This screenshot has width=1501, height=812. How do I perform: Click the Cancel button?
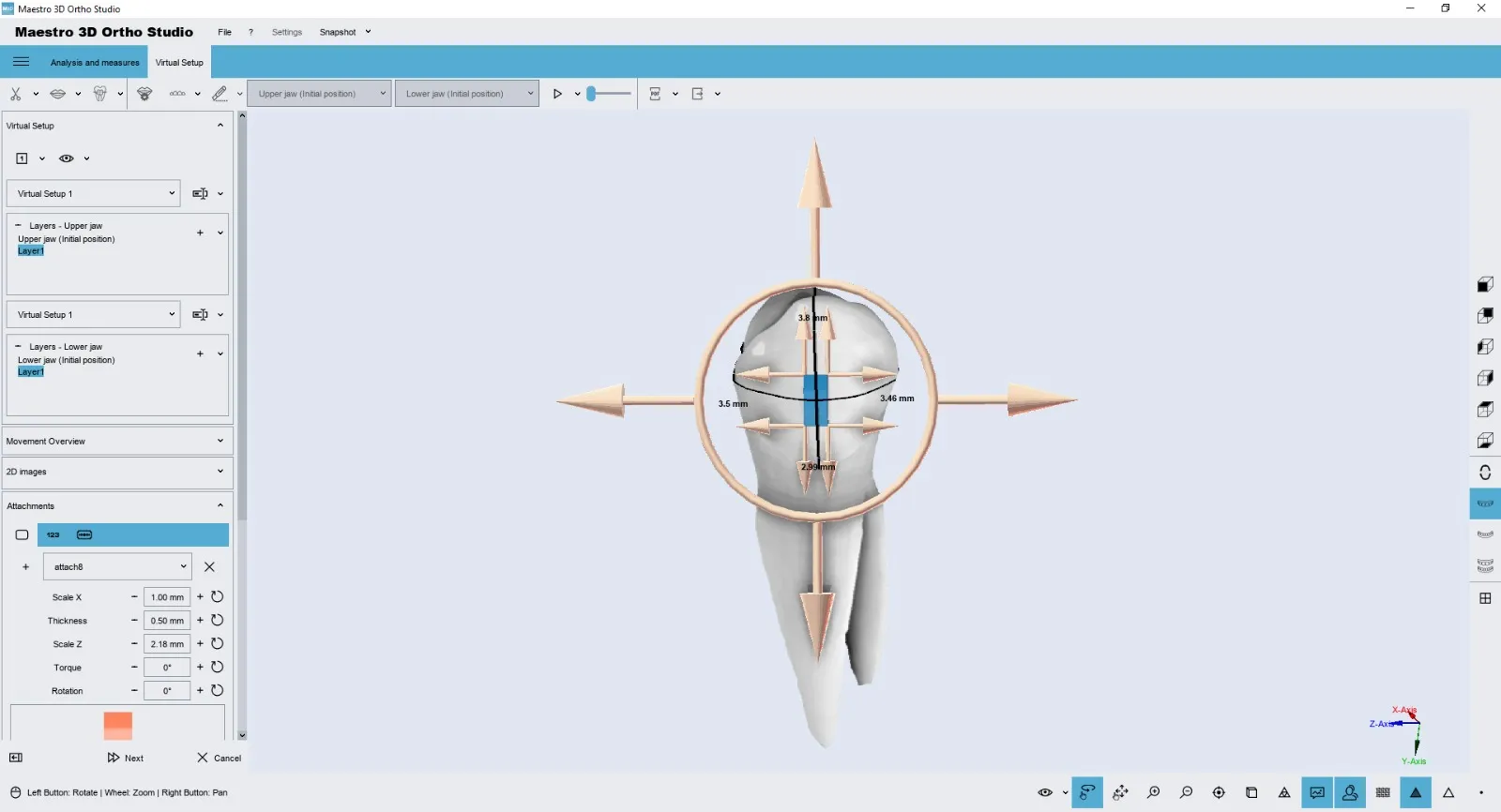[220, 759]
